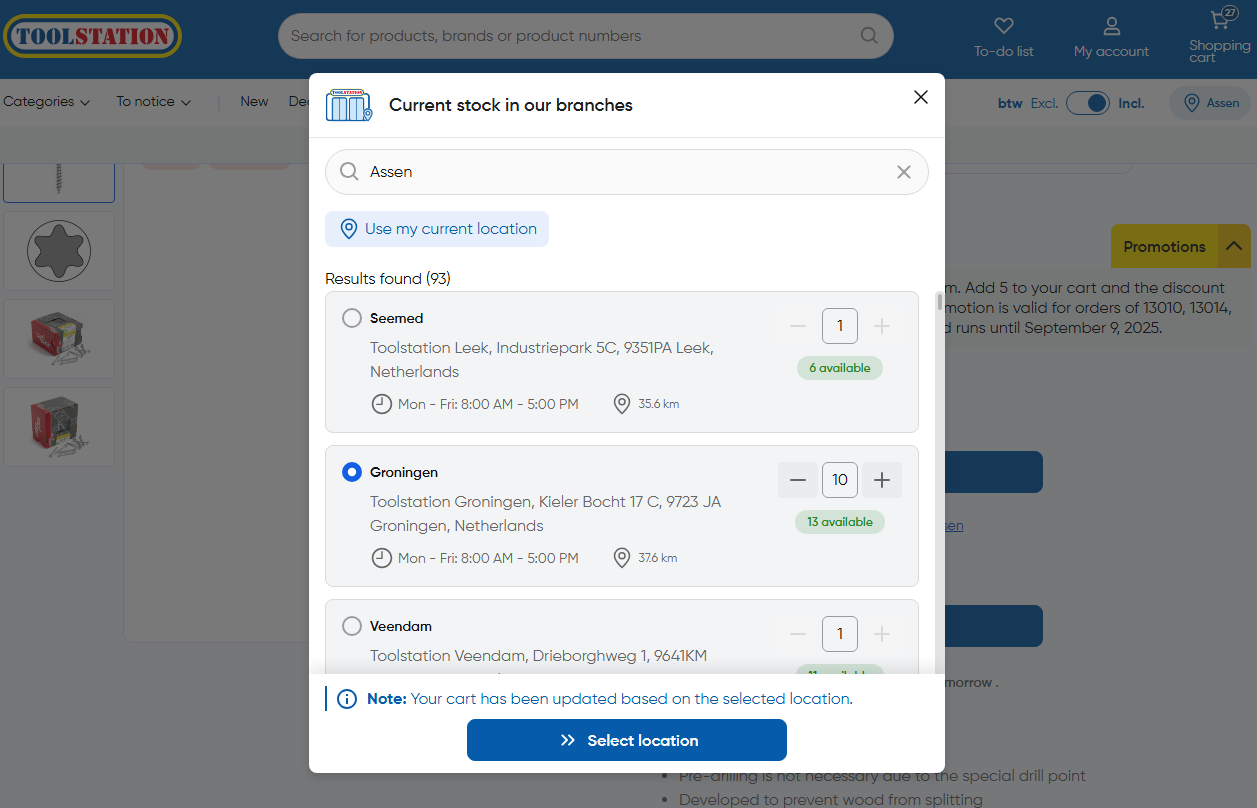Click the search magnifier icon in header
Screen dimensions: 1257x808
pos(869,36)
